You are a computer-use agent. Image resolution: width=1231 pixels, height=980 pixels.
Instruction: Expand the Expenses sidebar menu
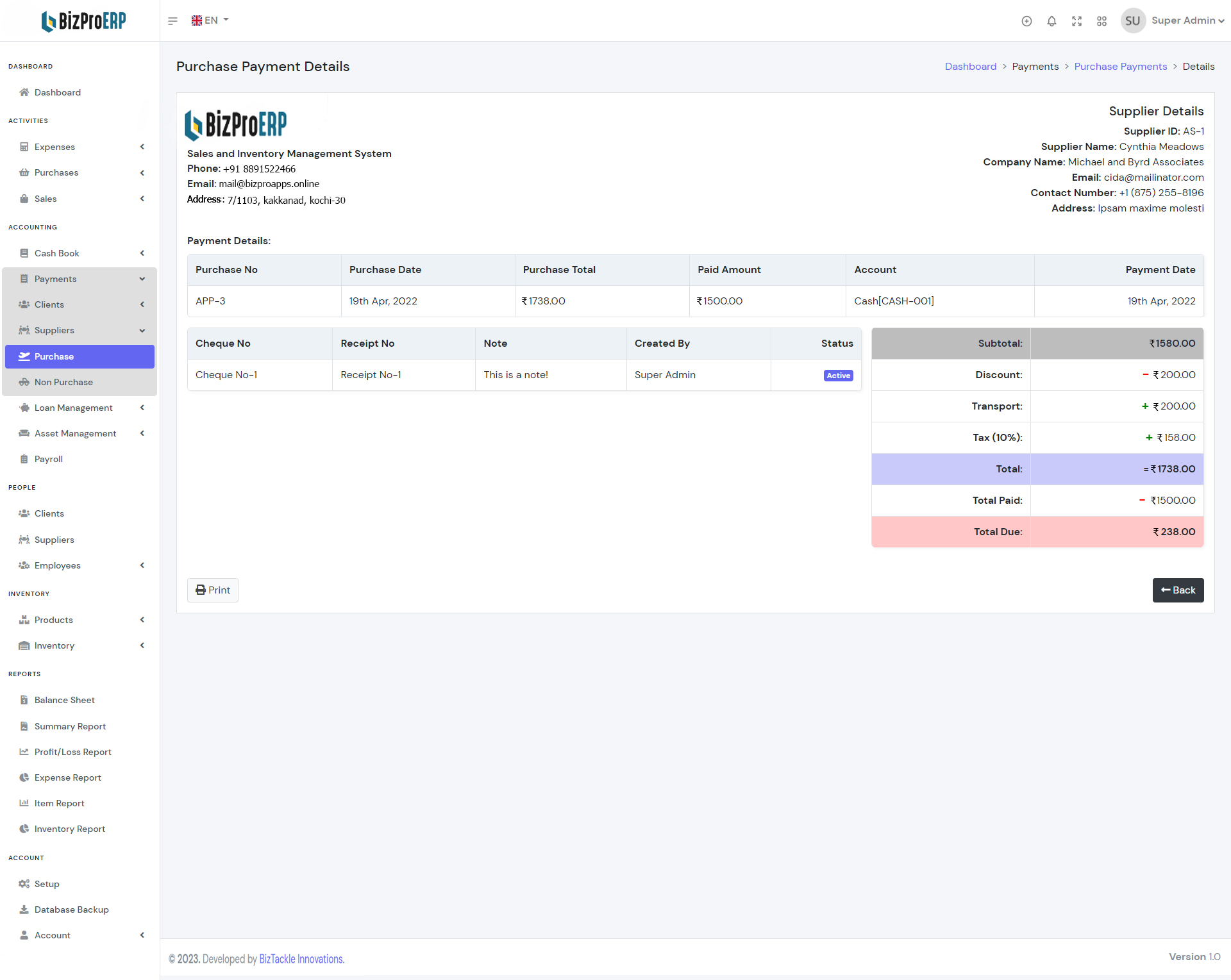point(55,147)
